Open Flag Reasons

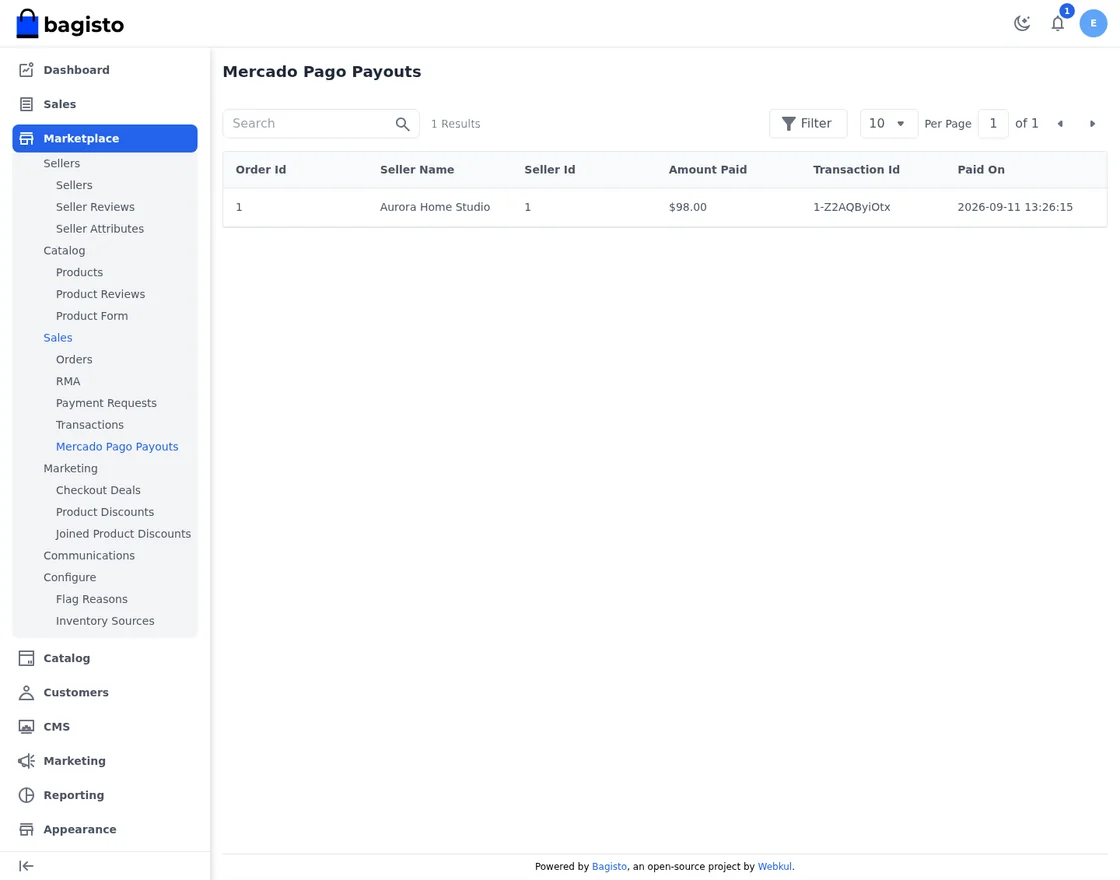[x=92, y=599]
